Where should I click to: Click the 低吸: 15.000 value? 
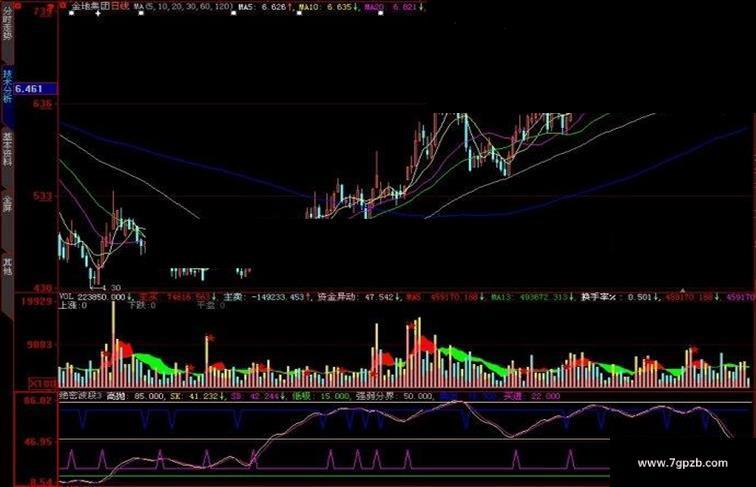click(320, 396)
